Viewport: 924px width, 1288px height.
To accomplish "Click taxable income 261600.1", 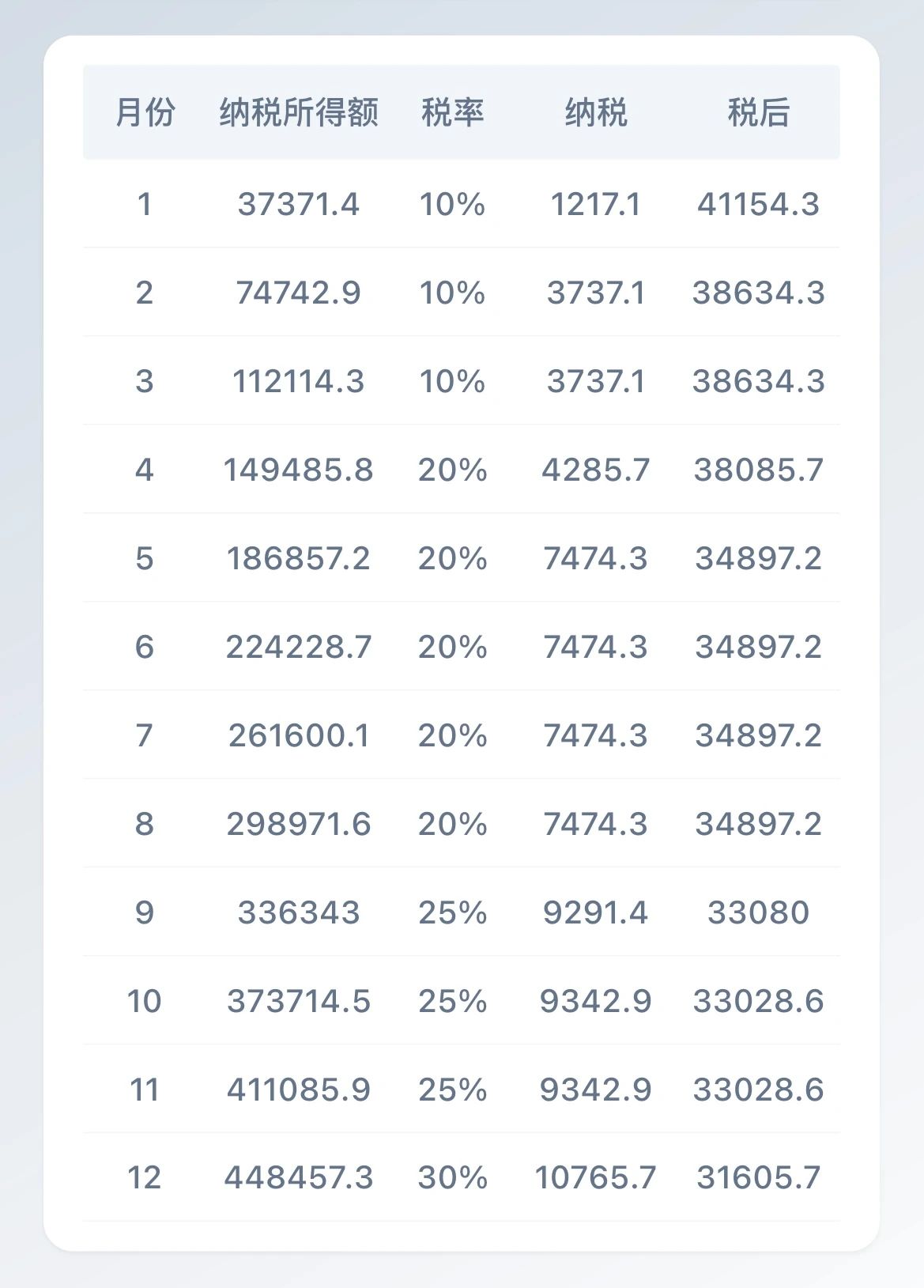I will click(x=299, y=736).
